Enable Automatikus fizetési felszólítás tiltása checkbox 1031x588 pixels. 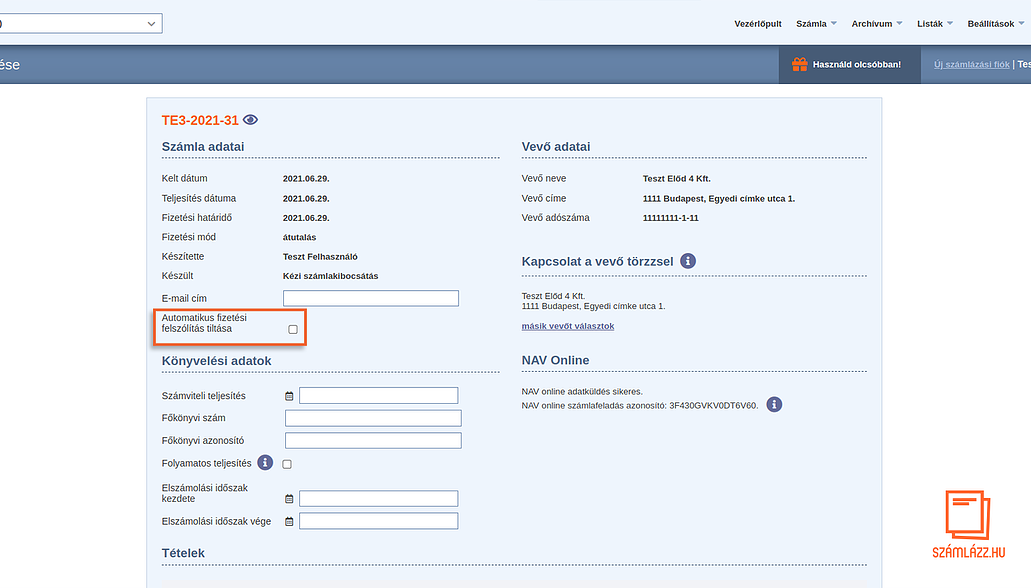(x=293, y=329)
